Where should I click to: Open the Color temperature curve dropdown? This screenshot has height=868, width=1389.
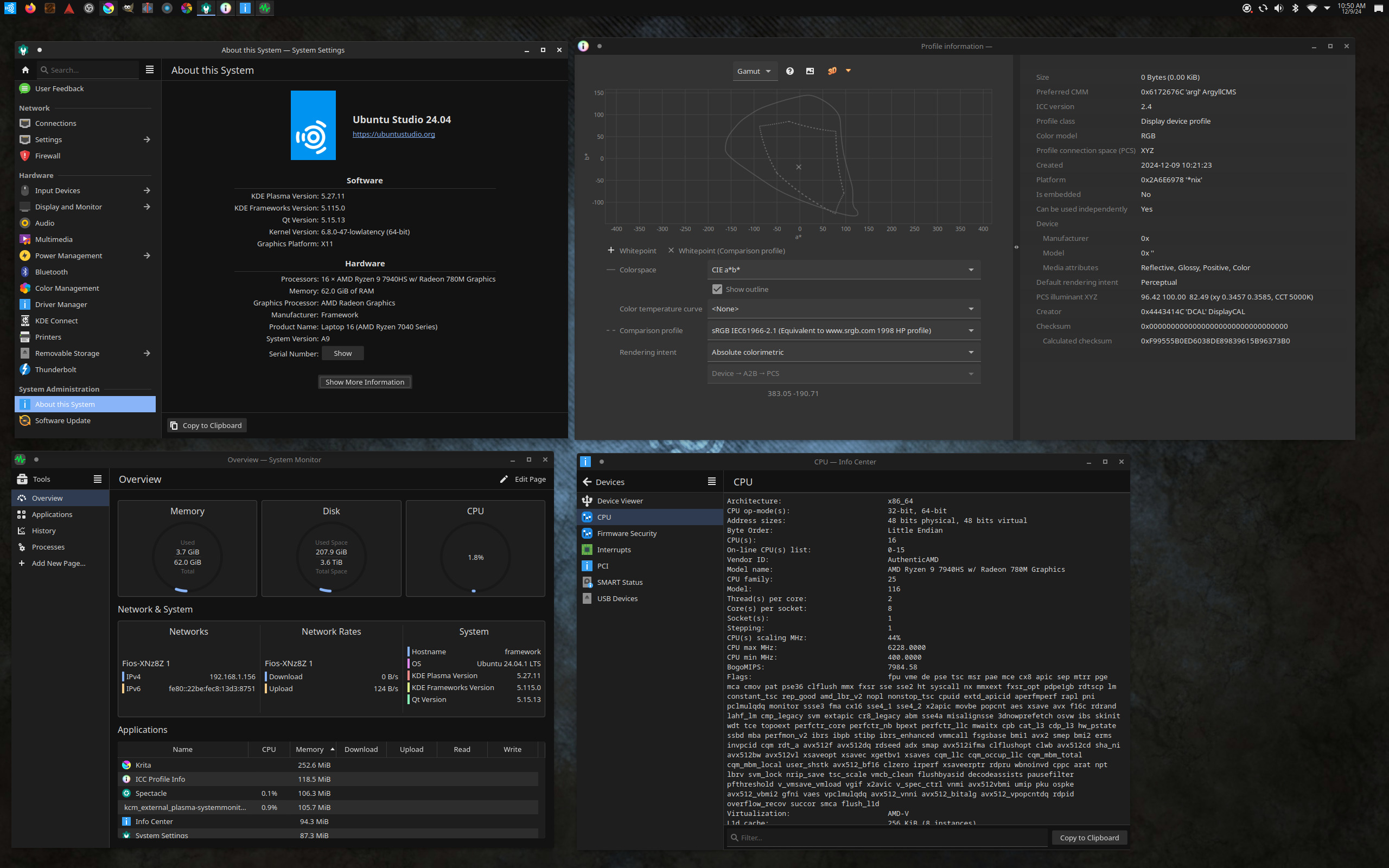(844, 309)
